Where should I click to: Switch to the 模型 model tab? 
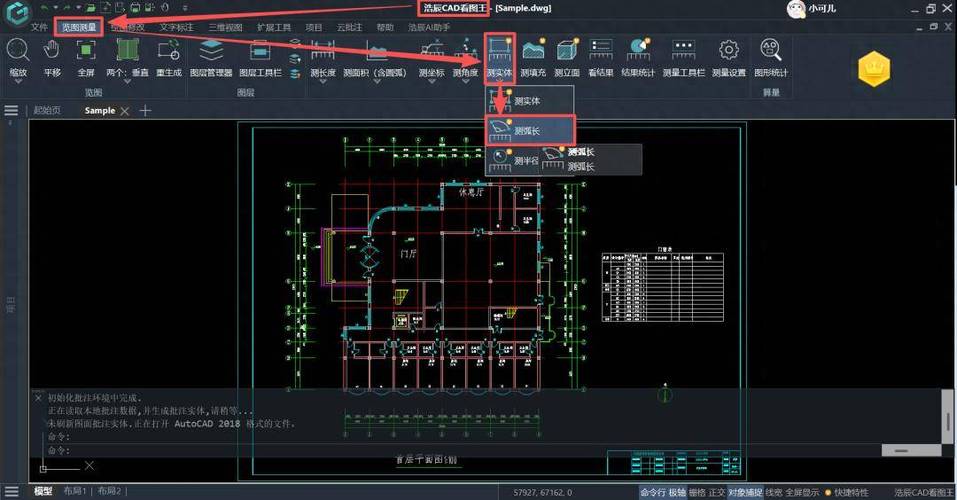pyautogui.click(x=43, y=491)
